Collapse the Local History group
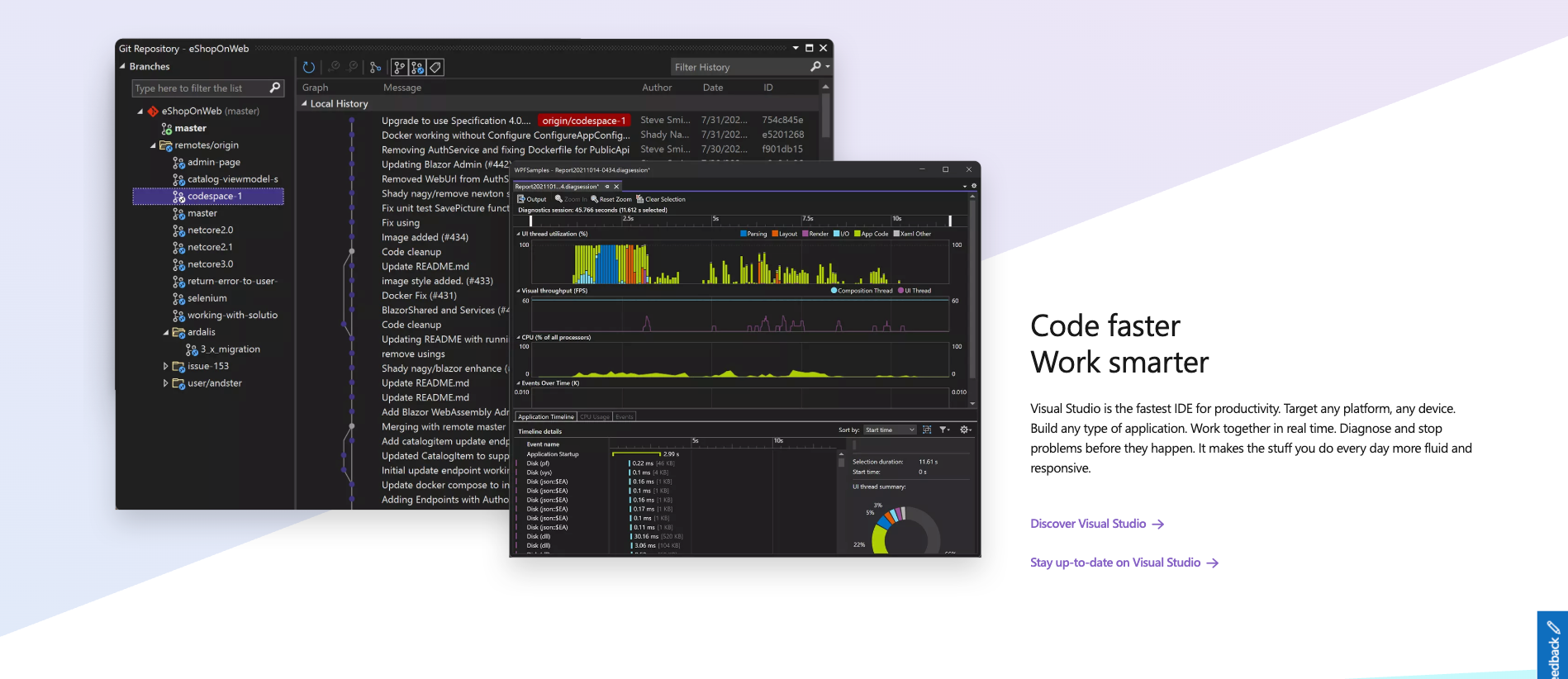Screen dimensions: 1568x679 [x=304, y=103]
